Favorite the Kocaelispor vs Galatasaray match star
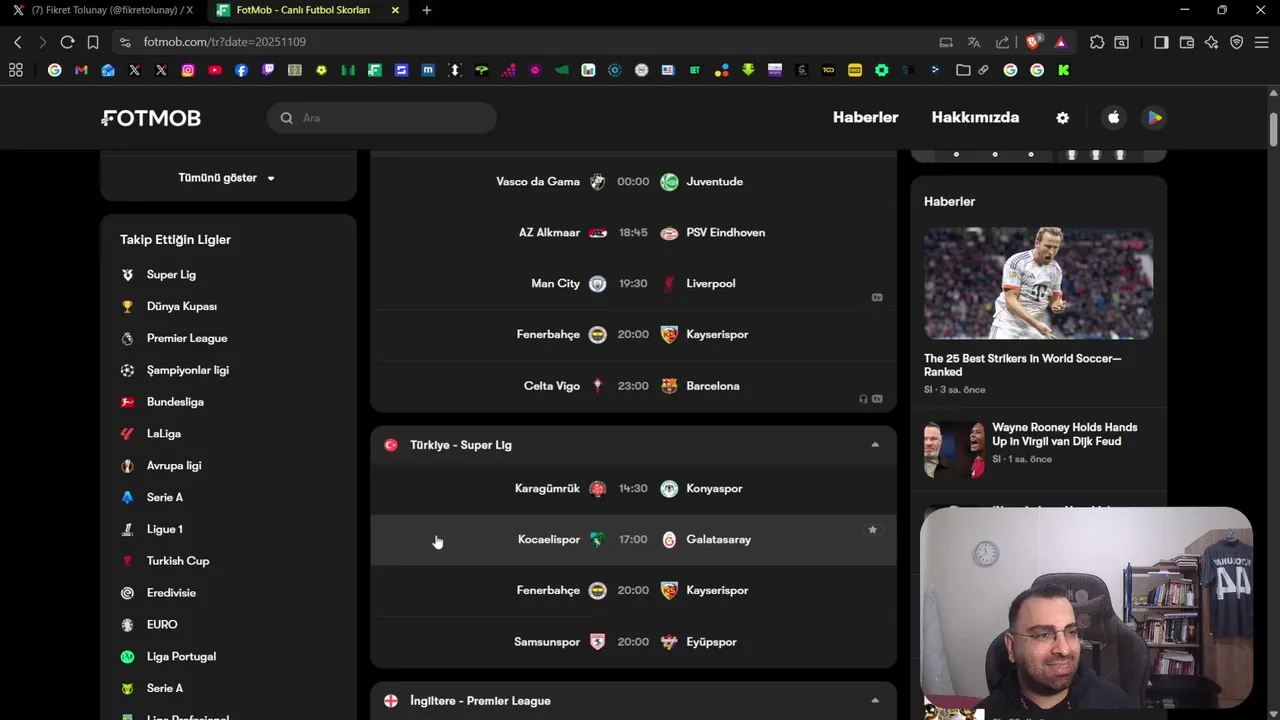The image size is (1280, 720). 872,530
